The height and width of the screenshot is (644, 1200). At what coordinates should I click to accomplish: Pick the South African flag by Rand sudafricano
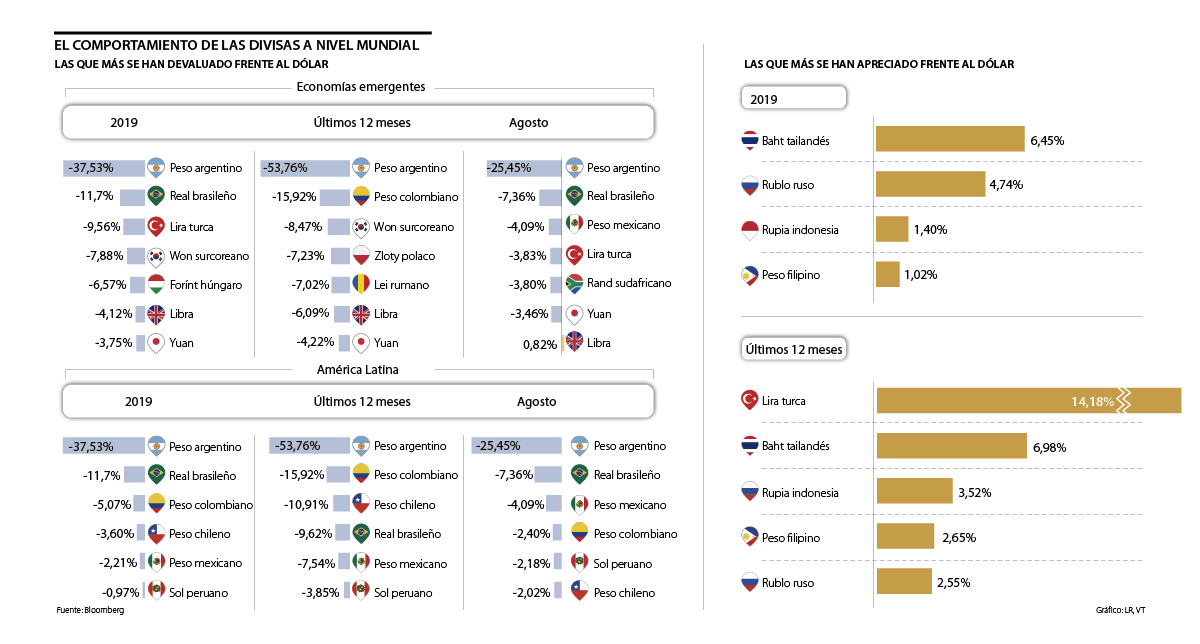[x=574, y=283]
